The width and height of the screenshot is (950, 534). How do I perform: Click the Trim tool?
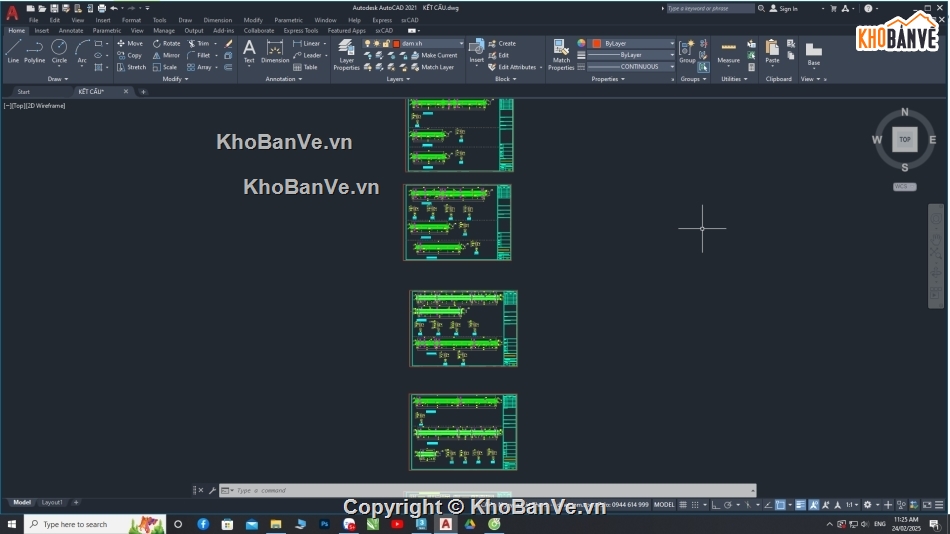tap(199, 44)
